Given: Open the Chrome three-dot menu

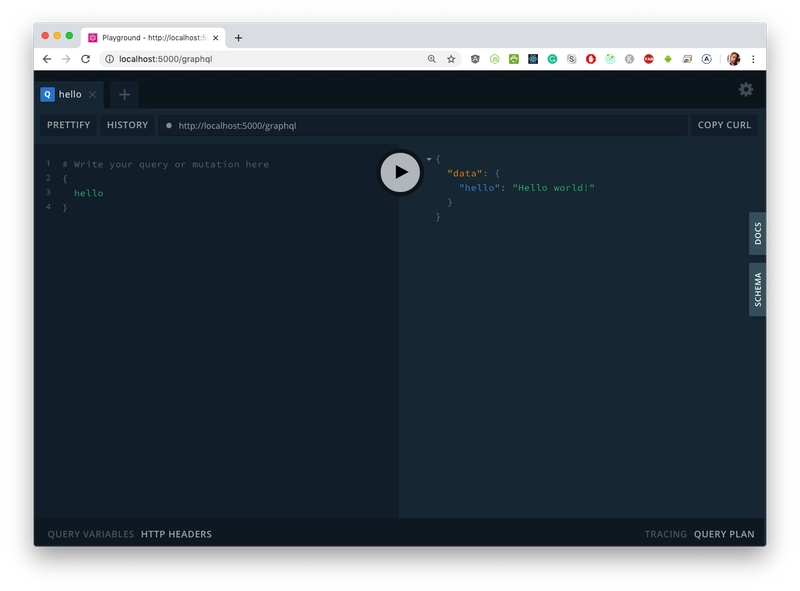Looking at the screenshot, I should tap(753, 59).
